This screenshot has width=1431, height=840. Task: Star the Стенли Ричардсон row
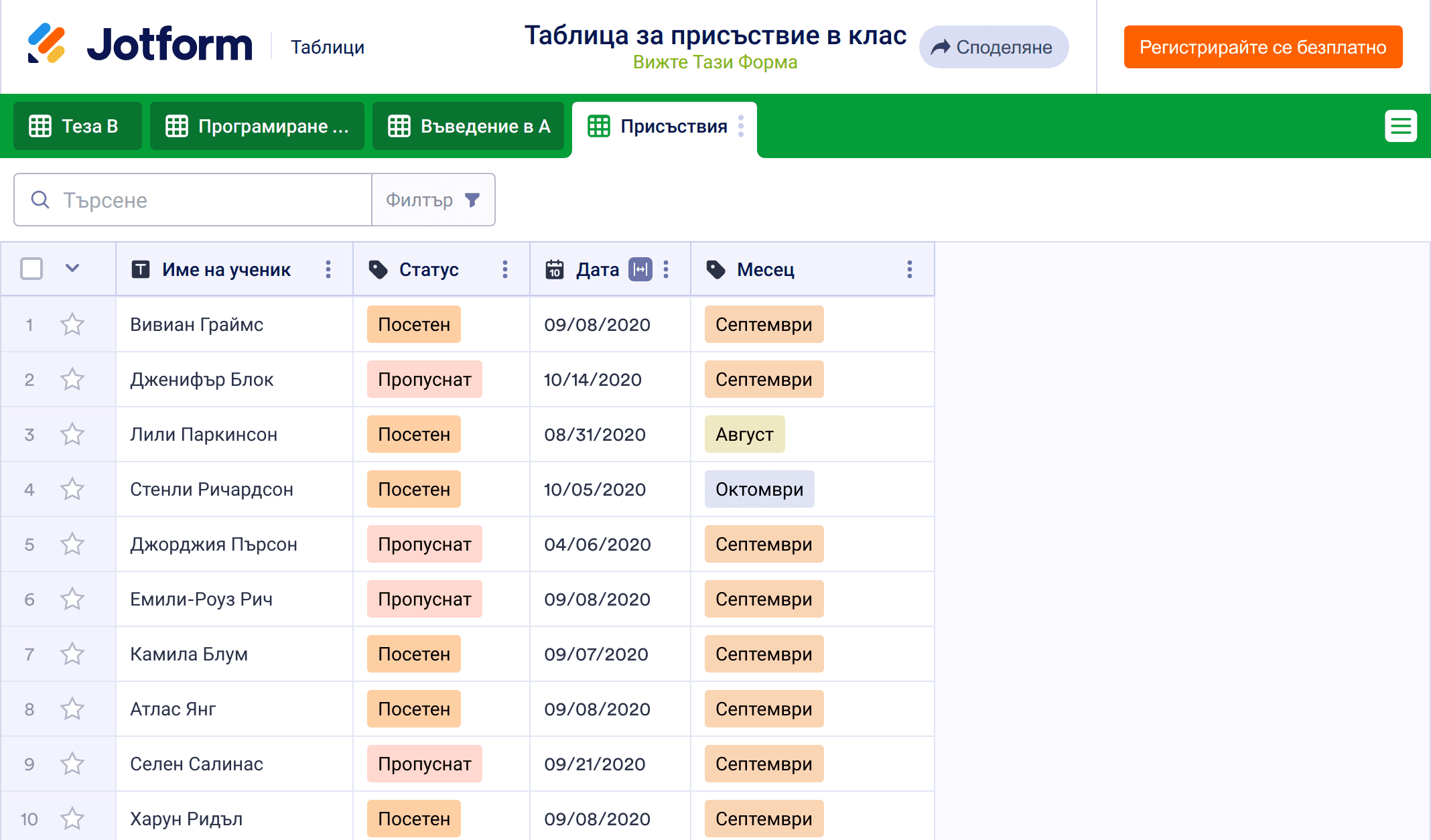[72, 490]
